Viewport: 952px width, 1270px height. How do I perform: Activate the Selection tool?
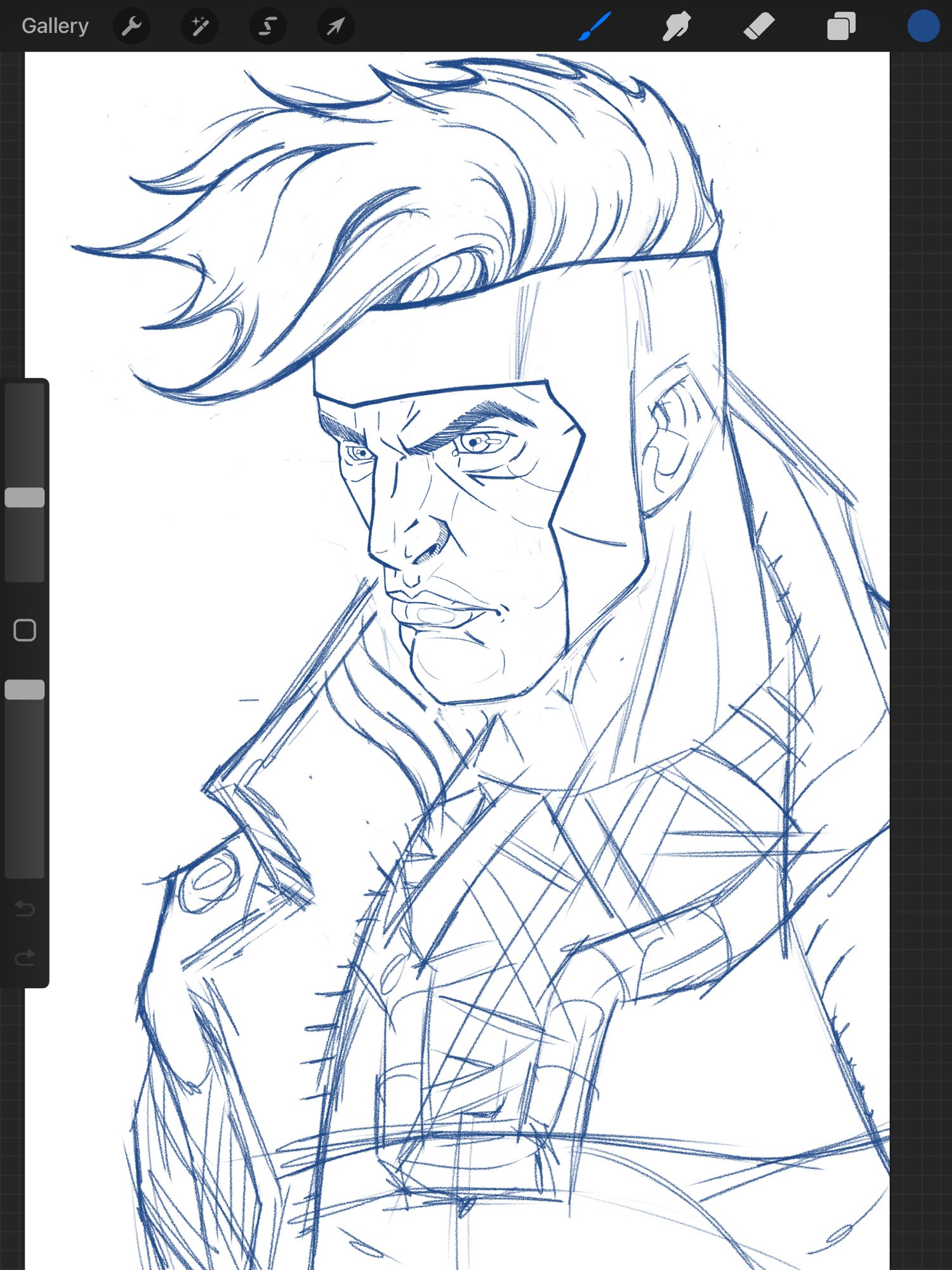(x=268, y=26)
